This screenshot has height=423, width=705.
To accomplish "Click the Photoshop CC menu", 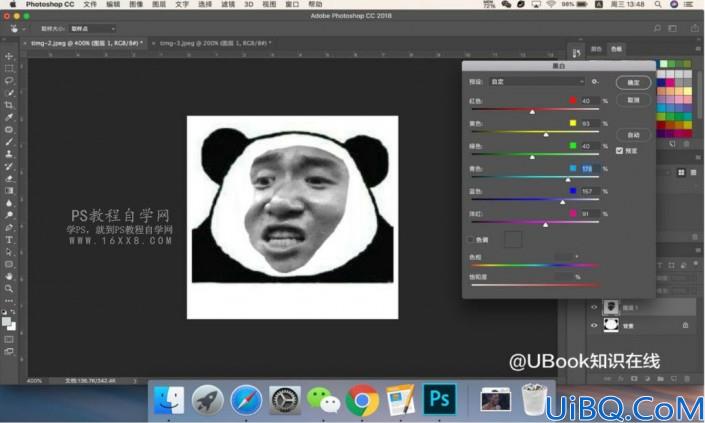I will pos(50,4).
